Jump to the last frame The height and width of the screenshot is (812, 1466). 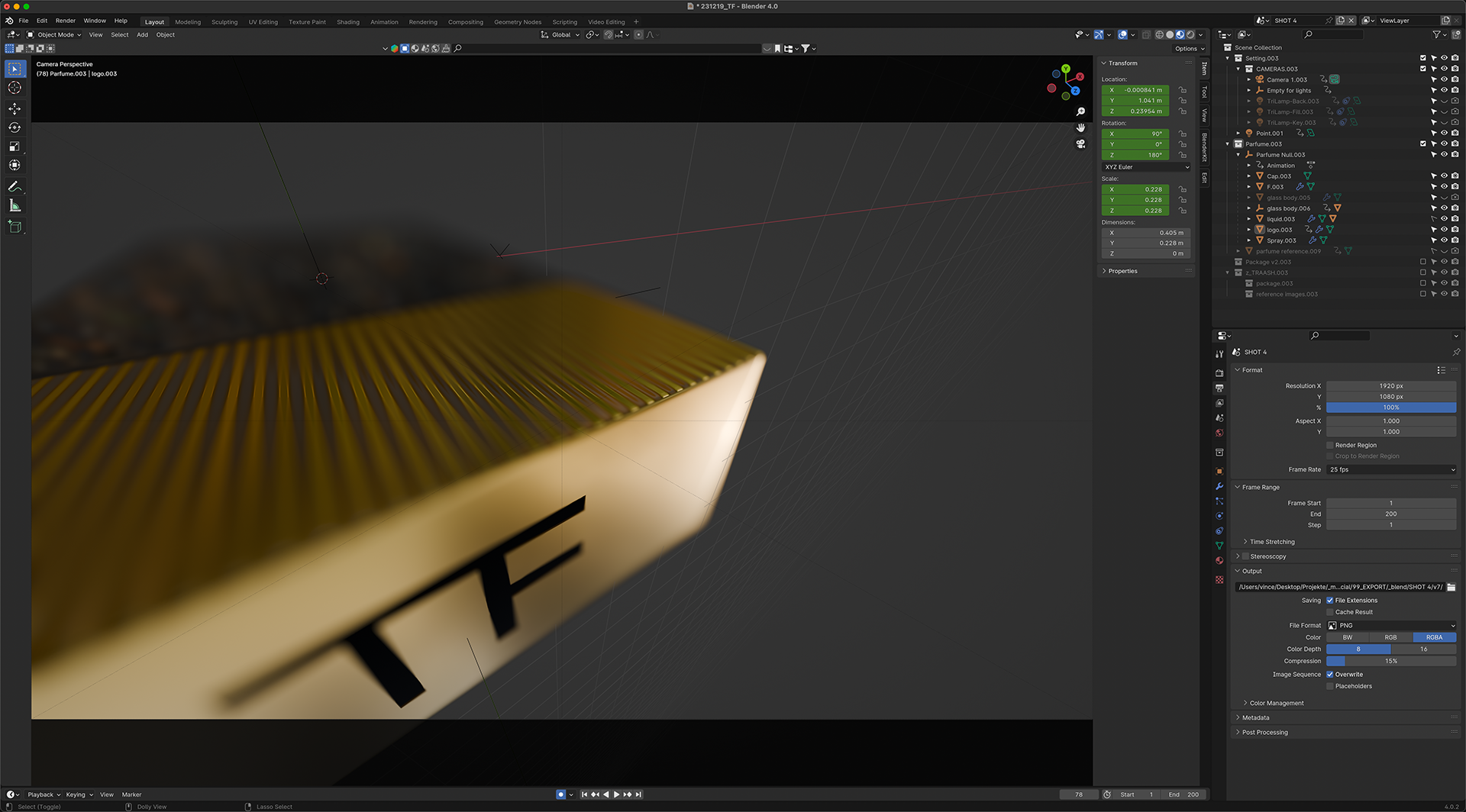coord(638,794)
